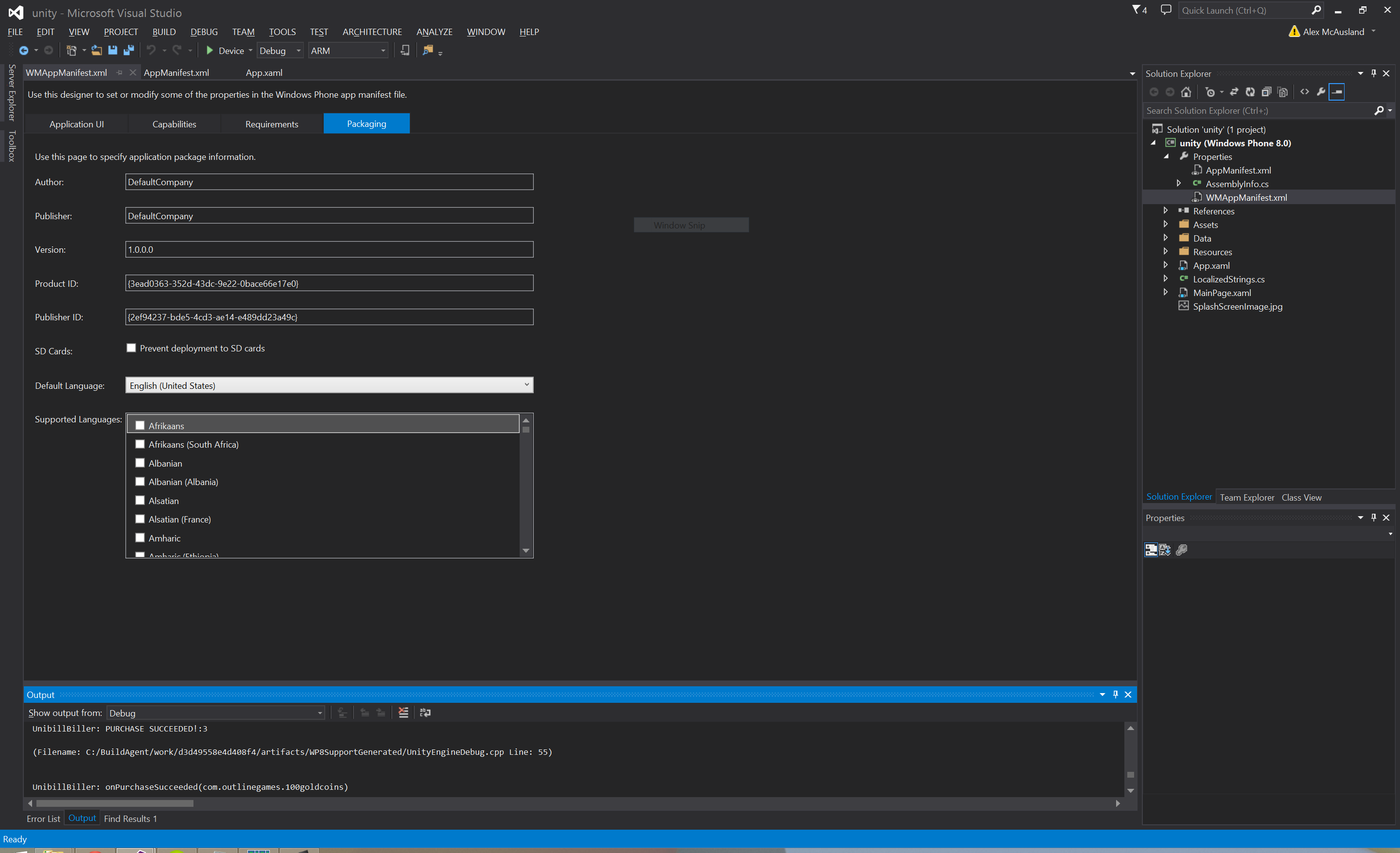The width and height of the screenshot is (1400, 853).
Task: Check the Alsatian language checkbox
Action: pyautogui.click(x=140, y=500)
